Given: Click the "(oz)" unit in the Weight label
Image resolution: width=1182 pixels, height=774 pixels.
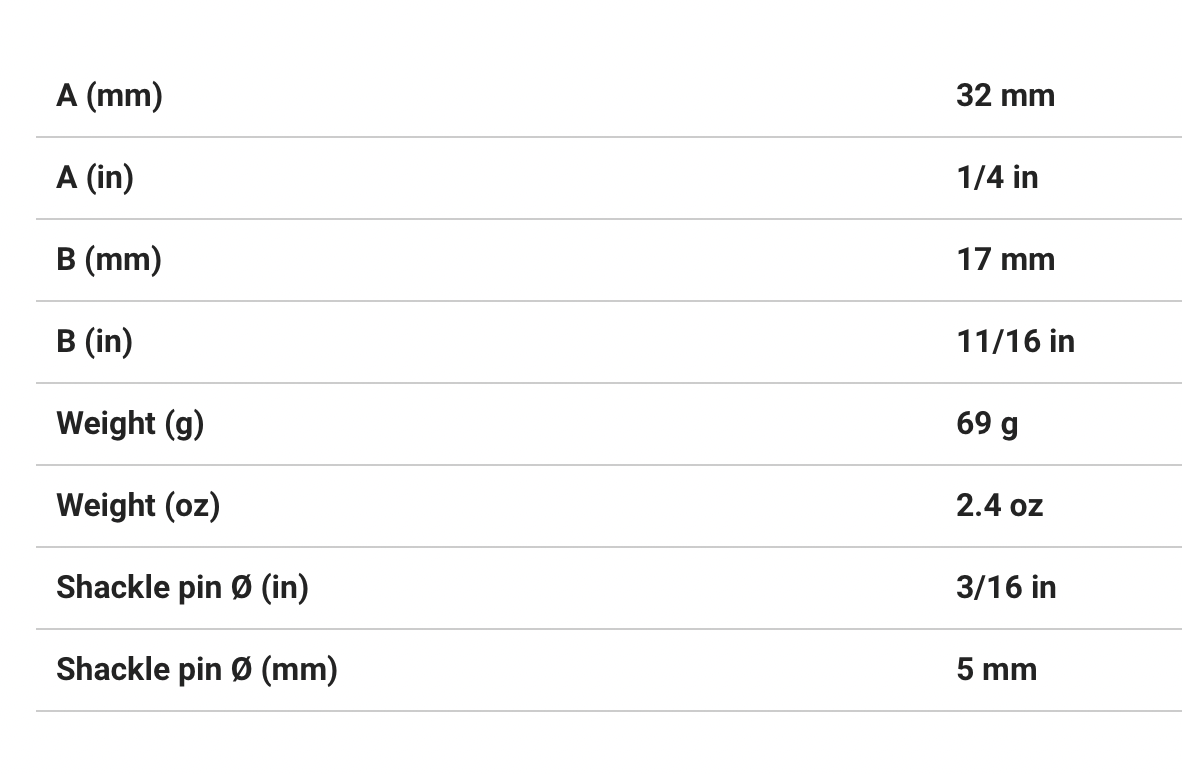Looking at the screenshot, I should click(x=192, y=506).
